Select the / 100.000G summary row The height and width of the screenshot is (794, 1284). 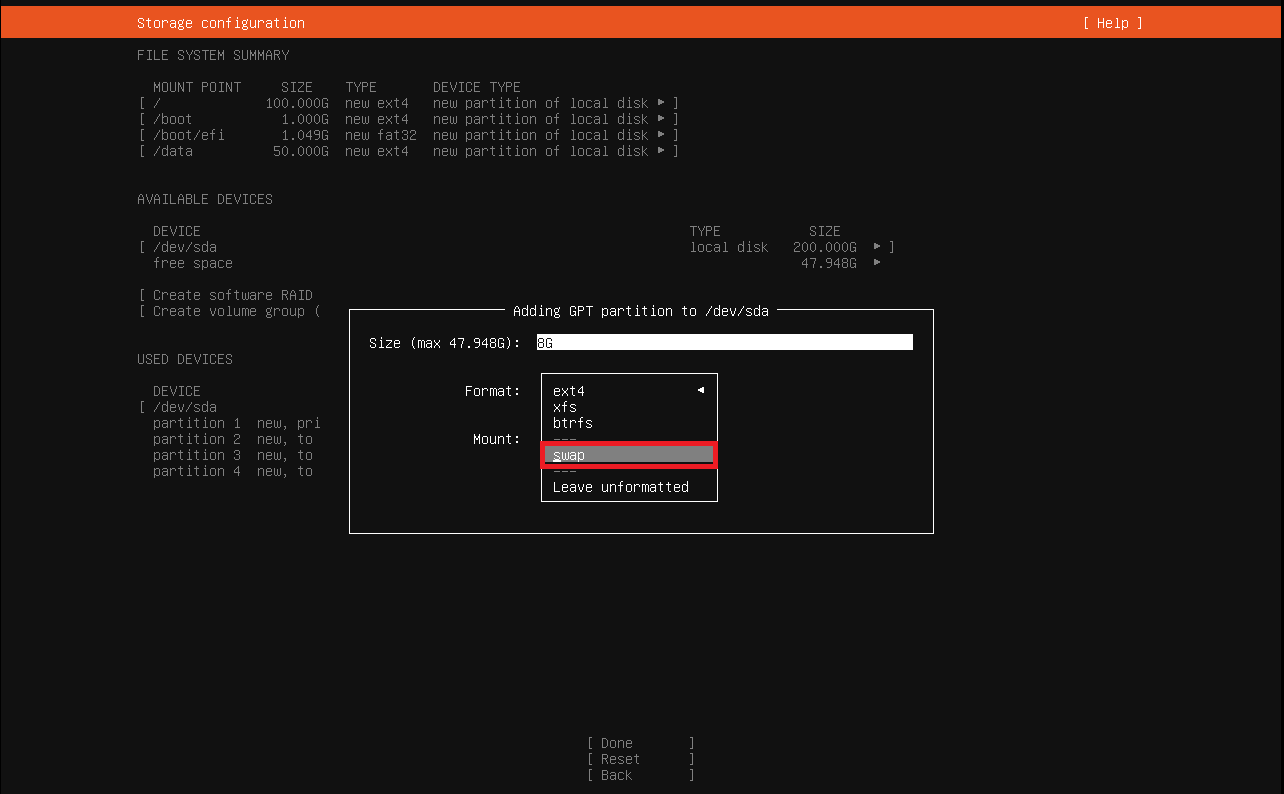click(x=409, y=103)
